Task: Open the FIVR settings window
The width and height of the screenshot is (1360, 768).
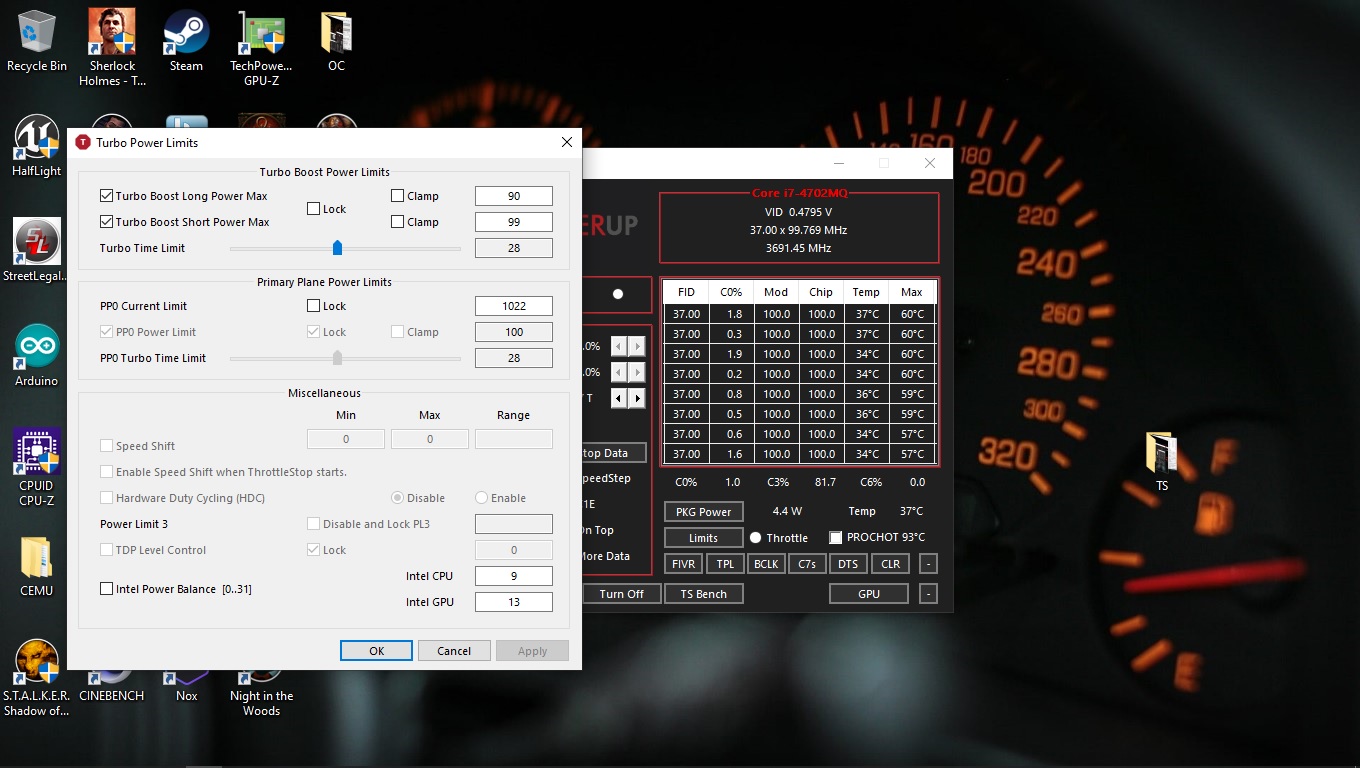Action: (x=683, y=564)
